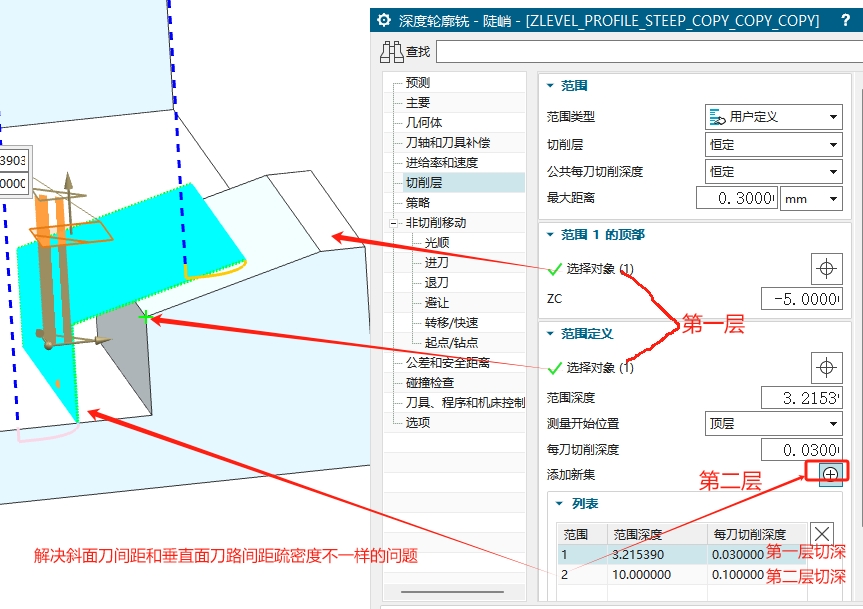
Task: Open point dialog in 范围定义 section
Action: pos(826,367)
